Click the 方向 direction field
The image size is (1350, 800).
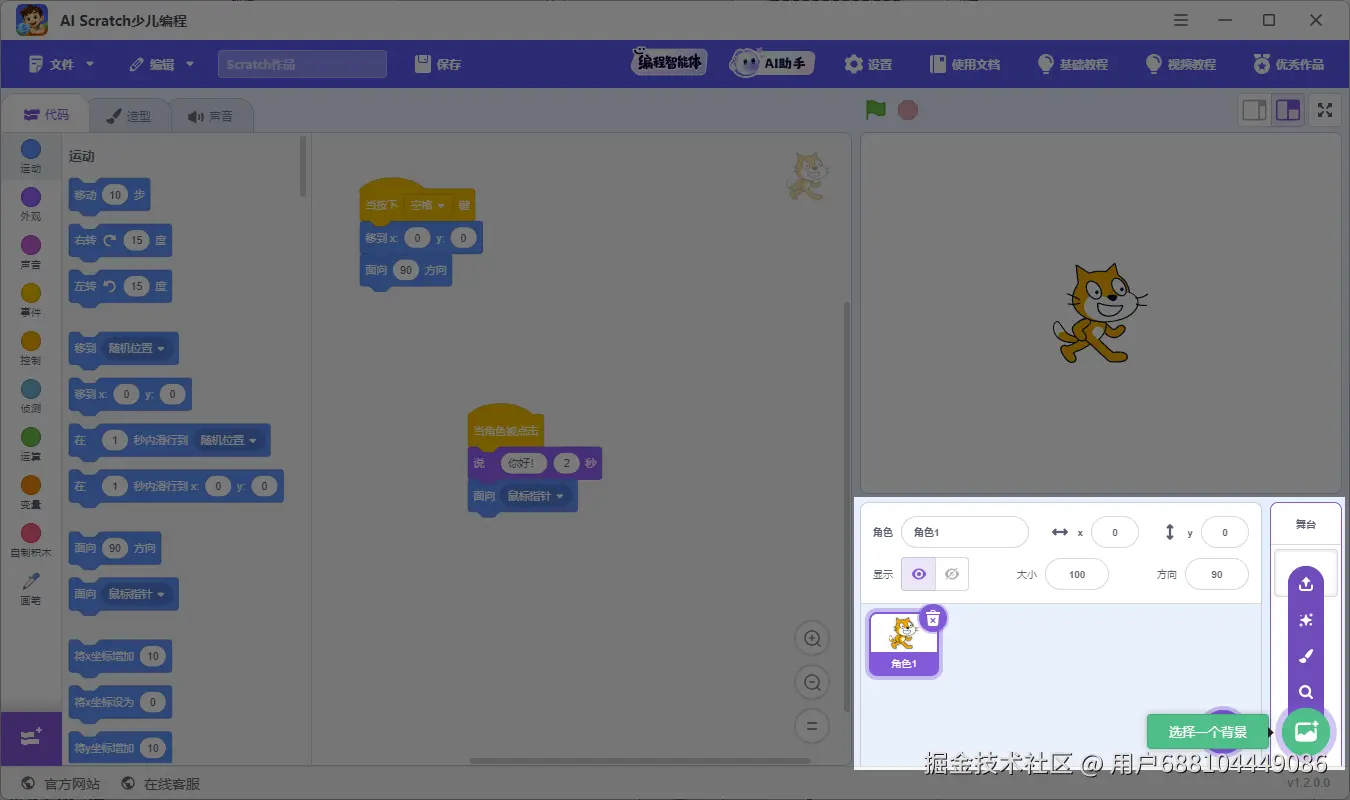point(1216,574)
